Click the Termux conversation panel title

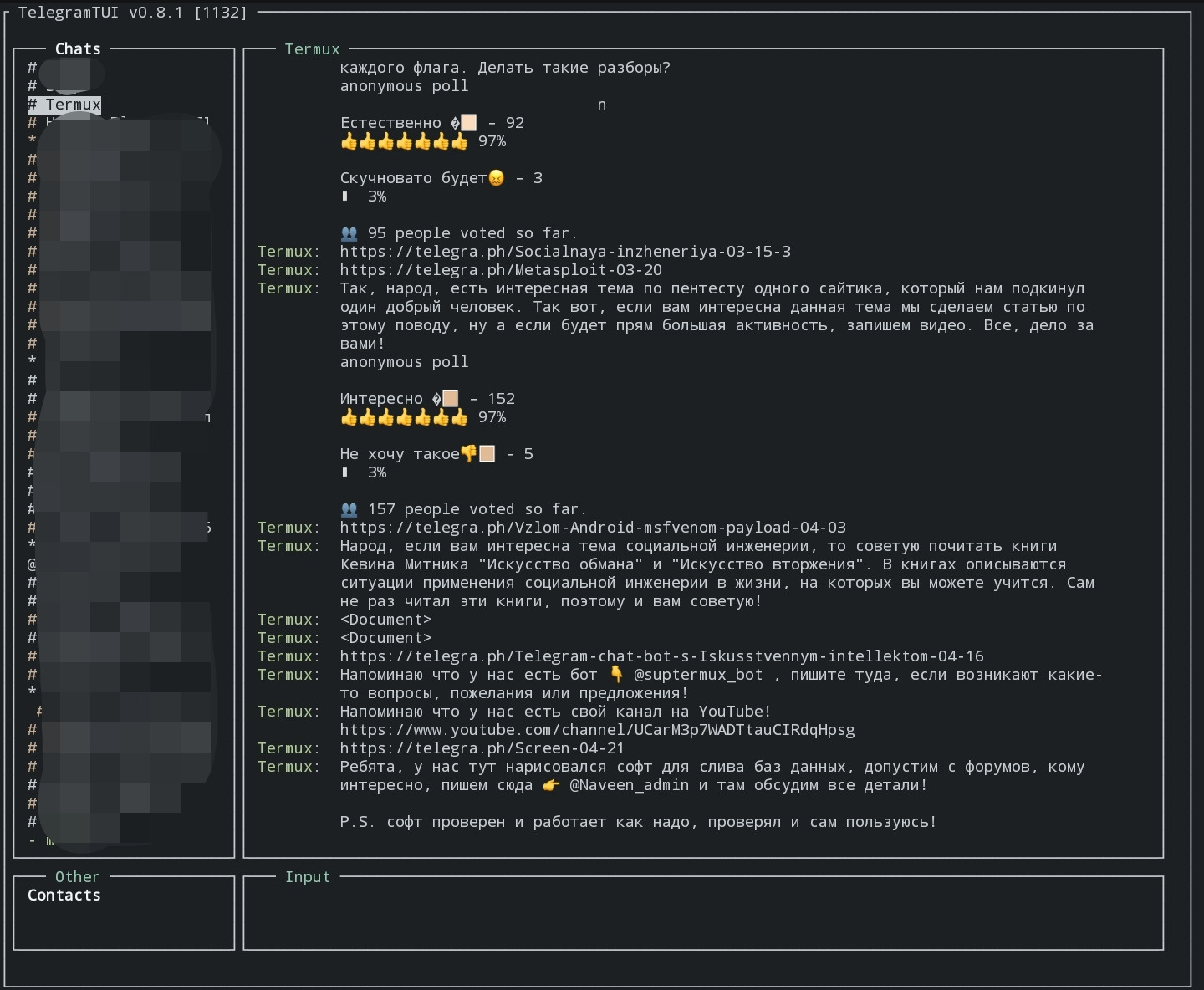point(312,49)
